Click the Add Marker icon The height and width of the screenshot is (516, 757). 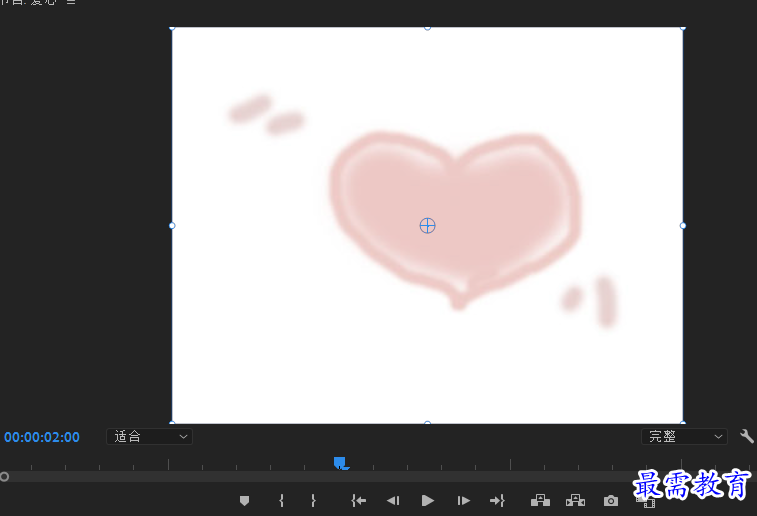pyautogui.click(x=244, y=501)
